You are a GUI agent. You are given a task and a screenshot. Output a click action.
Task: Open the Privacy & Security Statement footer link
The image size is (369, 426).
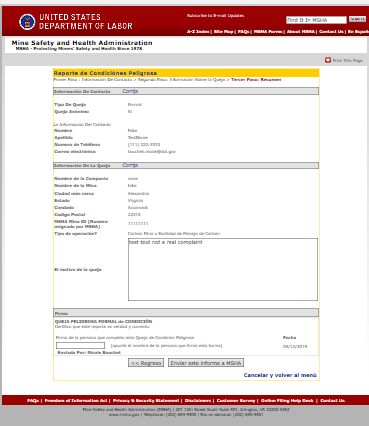[146, 401]
